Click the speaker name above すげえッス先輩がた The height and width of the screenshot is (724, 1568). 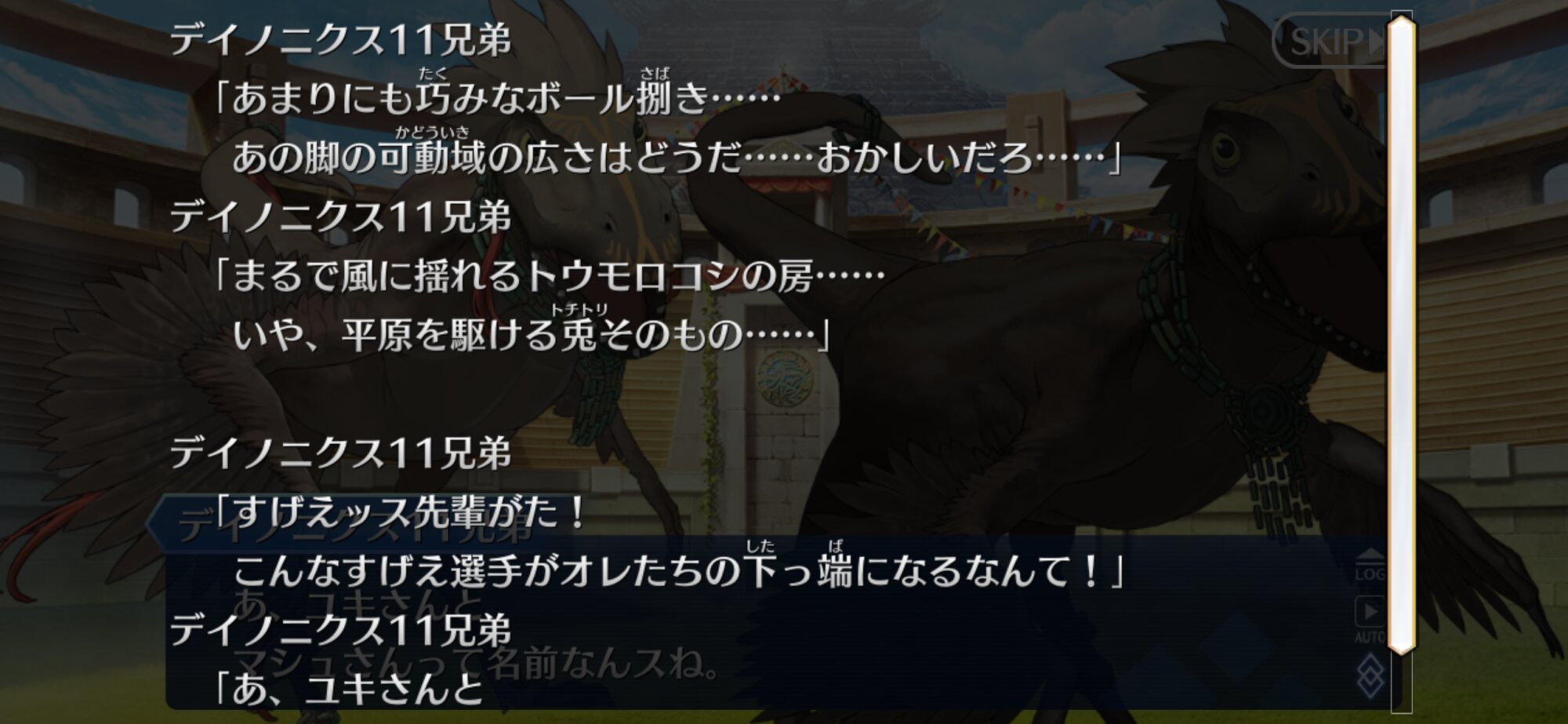click(x=340, y=453)
